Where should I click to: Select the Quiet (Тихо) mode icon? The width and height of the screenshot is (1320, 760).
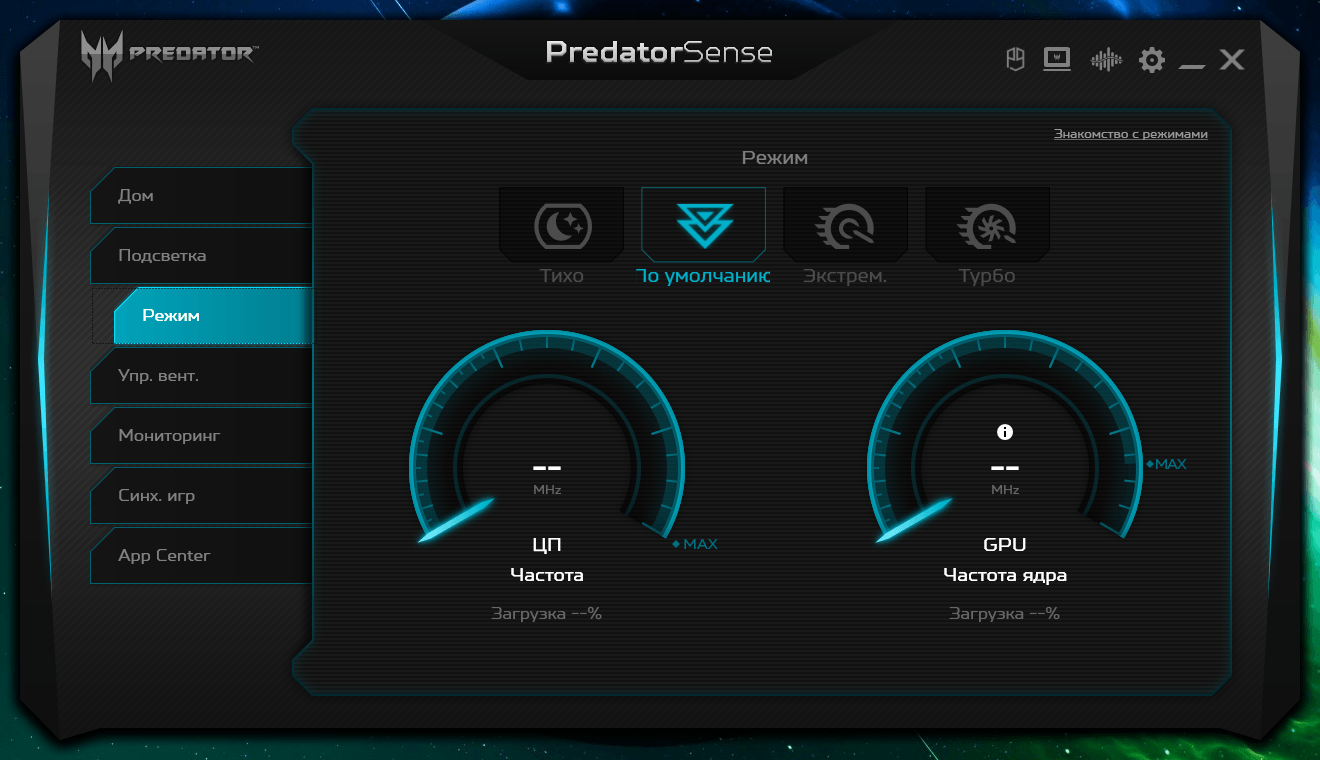click(562, 225)
